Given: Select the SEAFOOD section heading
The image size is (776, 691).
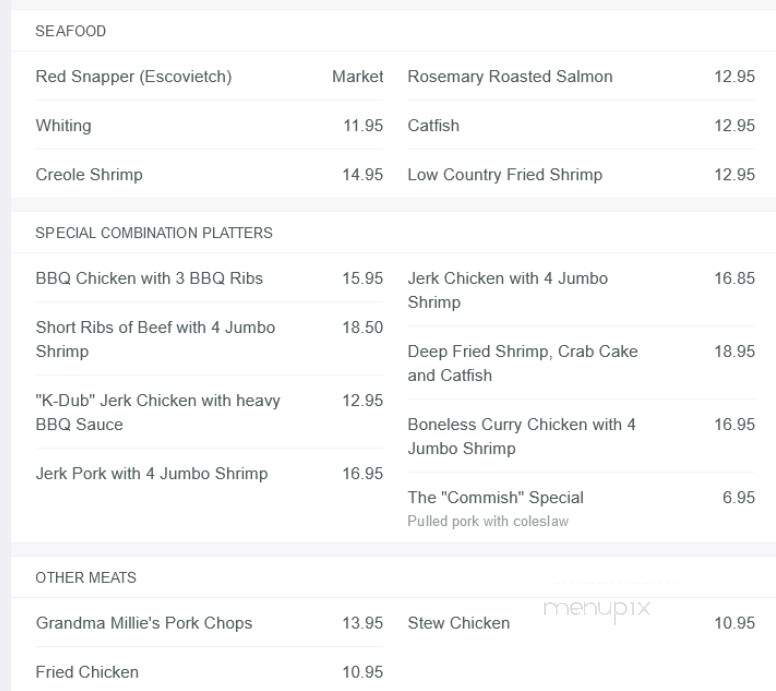Looking at the screenshot, I should [70, 31].
